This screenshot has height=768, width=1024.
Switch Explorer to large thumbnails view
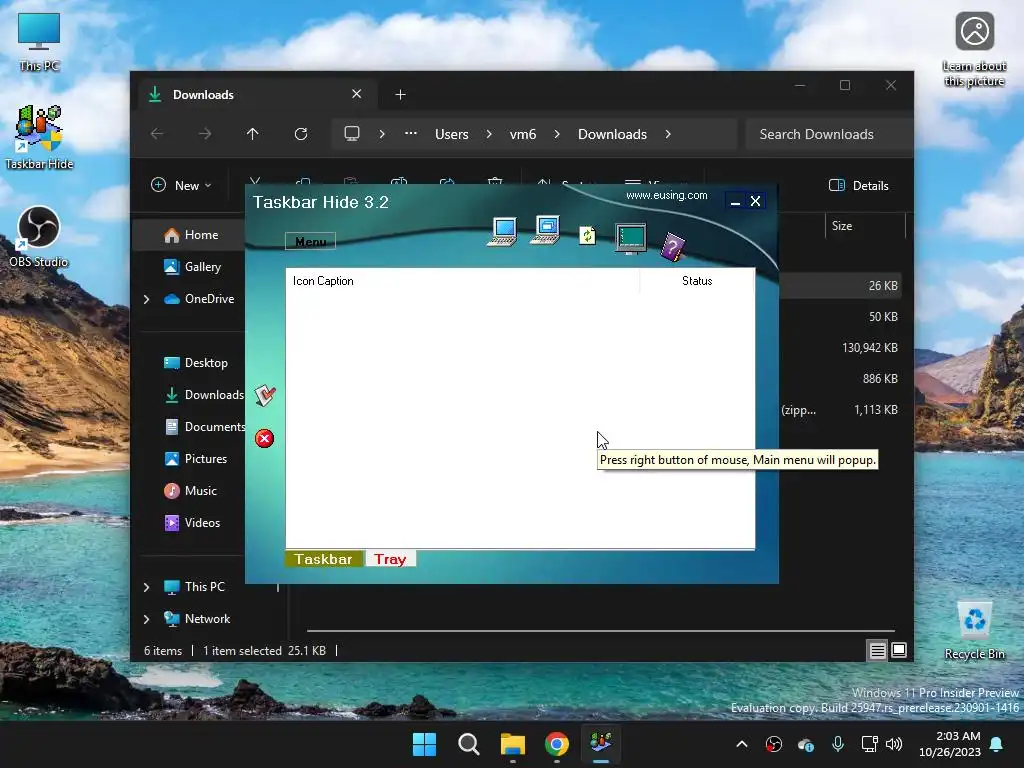coord(899,650)
